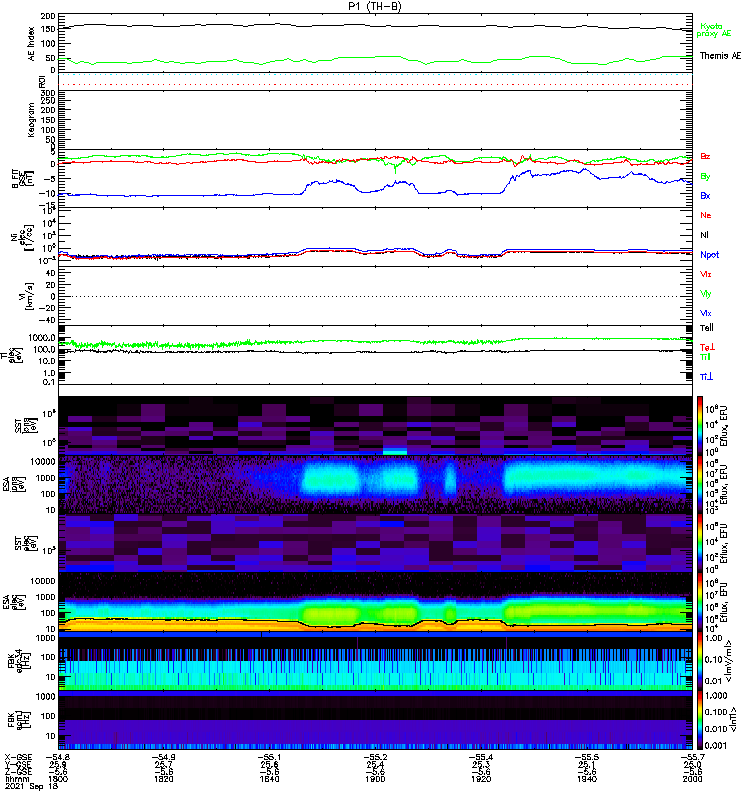Click the black Te parallel legend label
Image resolution: width=750 pixels, height=800 pixels.
click(707, 328)
